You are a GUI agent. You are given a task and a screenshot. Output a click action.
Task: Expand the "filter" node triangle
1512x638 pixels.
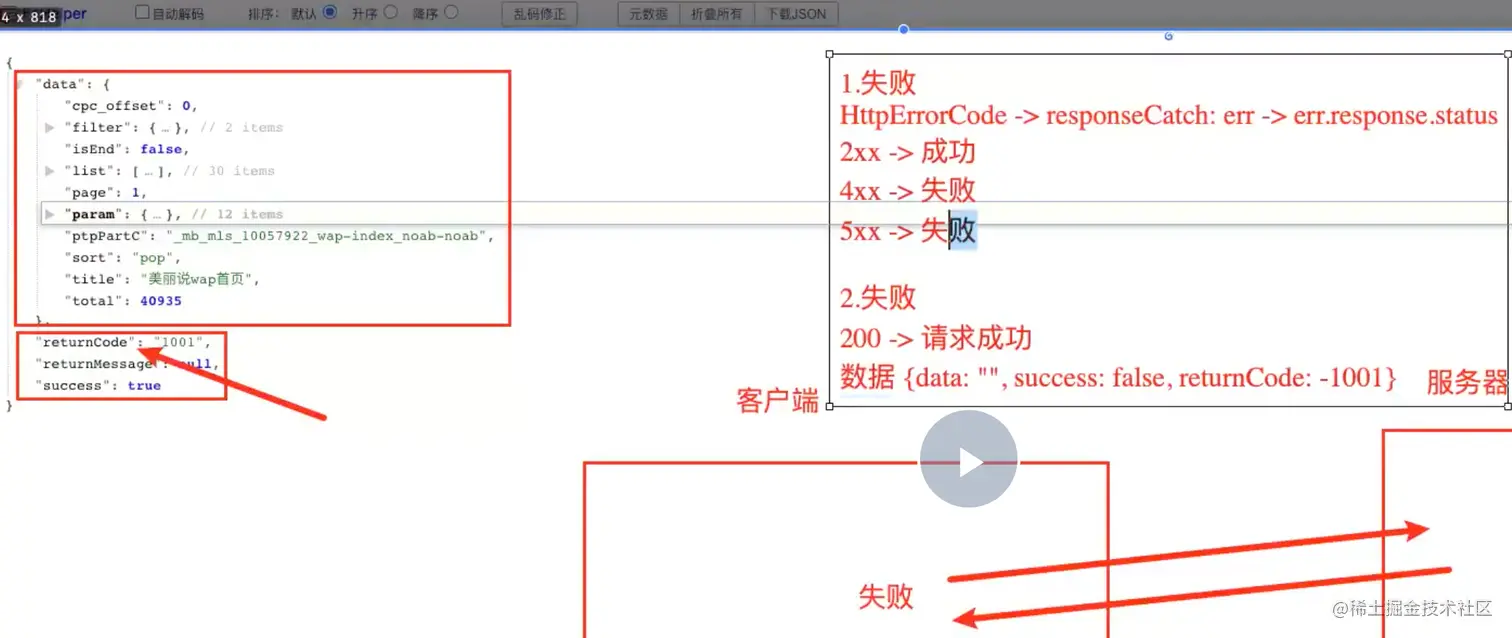pyautogui.click(x=50, y=127)
